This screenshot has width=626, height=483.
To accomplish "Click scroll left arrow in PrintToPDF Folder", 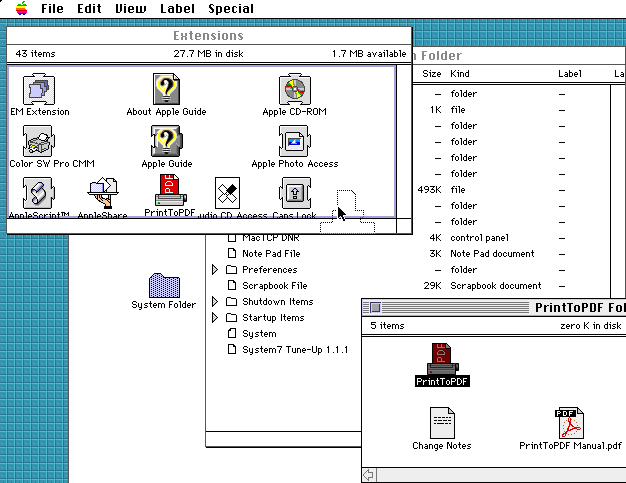I will pos(368,475).
